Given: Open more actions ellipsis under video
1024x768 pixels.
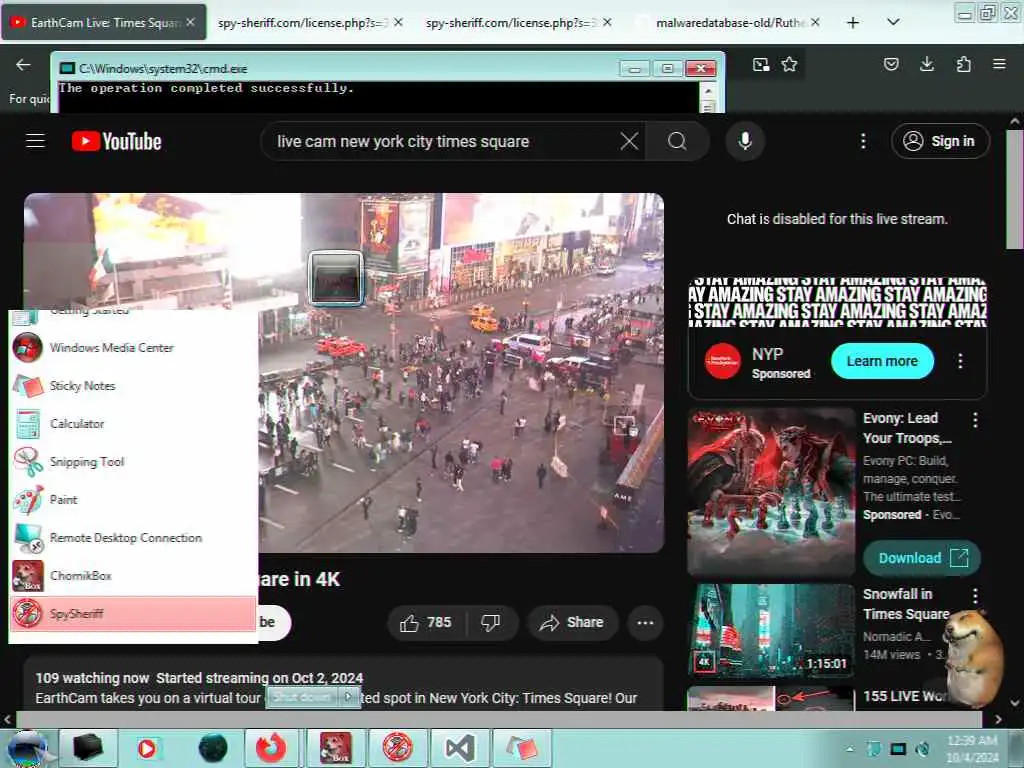Looking at the screenshot, I should pyautogui.click(x=645, y=622).
